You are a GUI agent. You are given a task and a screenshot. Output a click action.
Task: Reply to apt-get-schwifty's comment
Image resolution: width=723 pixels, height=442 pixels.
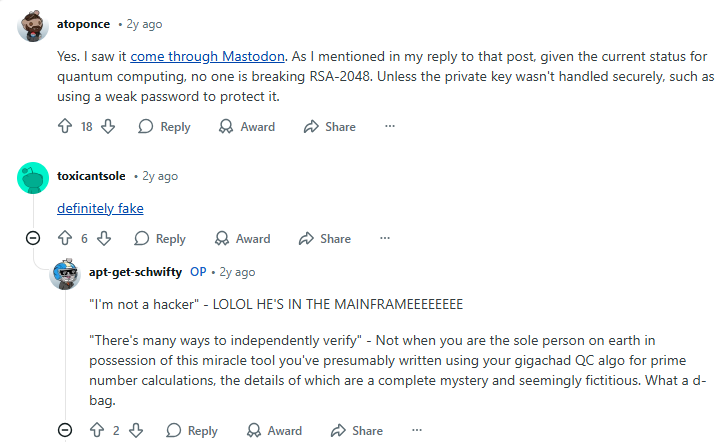191,430
